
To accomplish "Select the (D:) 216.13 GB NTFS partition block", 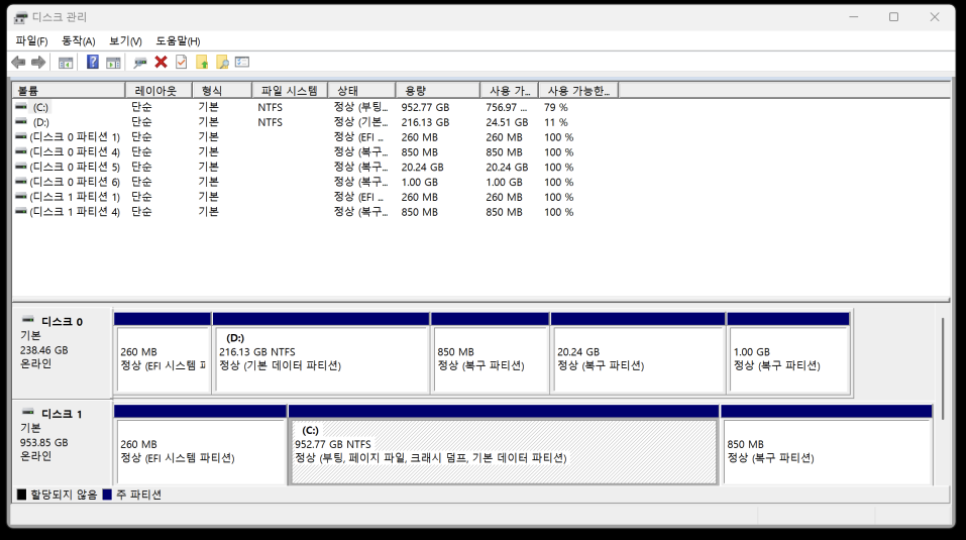I will pos(321,359).
